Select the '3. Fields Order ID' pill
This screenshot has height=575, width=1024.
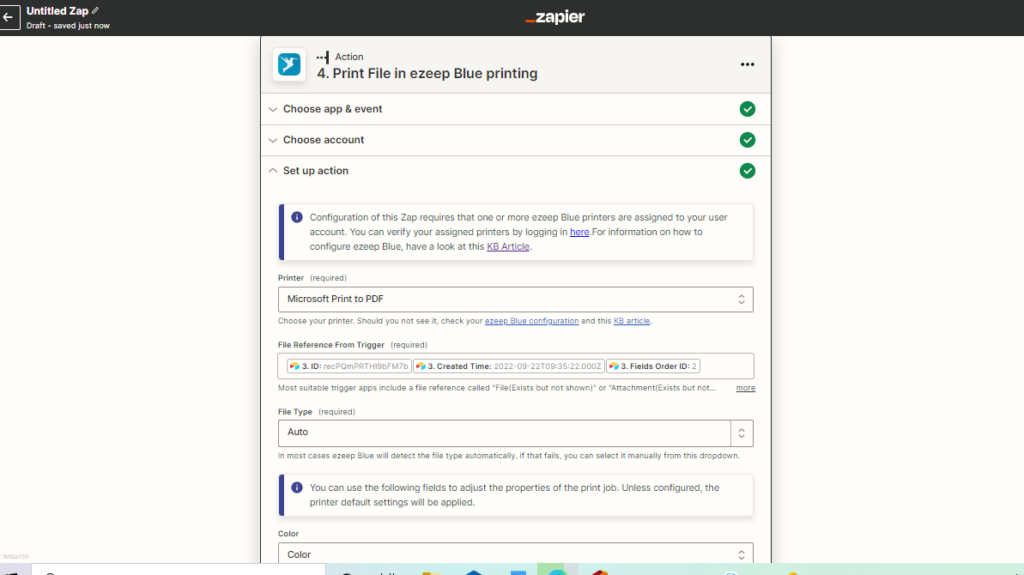point(653,366)
